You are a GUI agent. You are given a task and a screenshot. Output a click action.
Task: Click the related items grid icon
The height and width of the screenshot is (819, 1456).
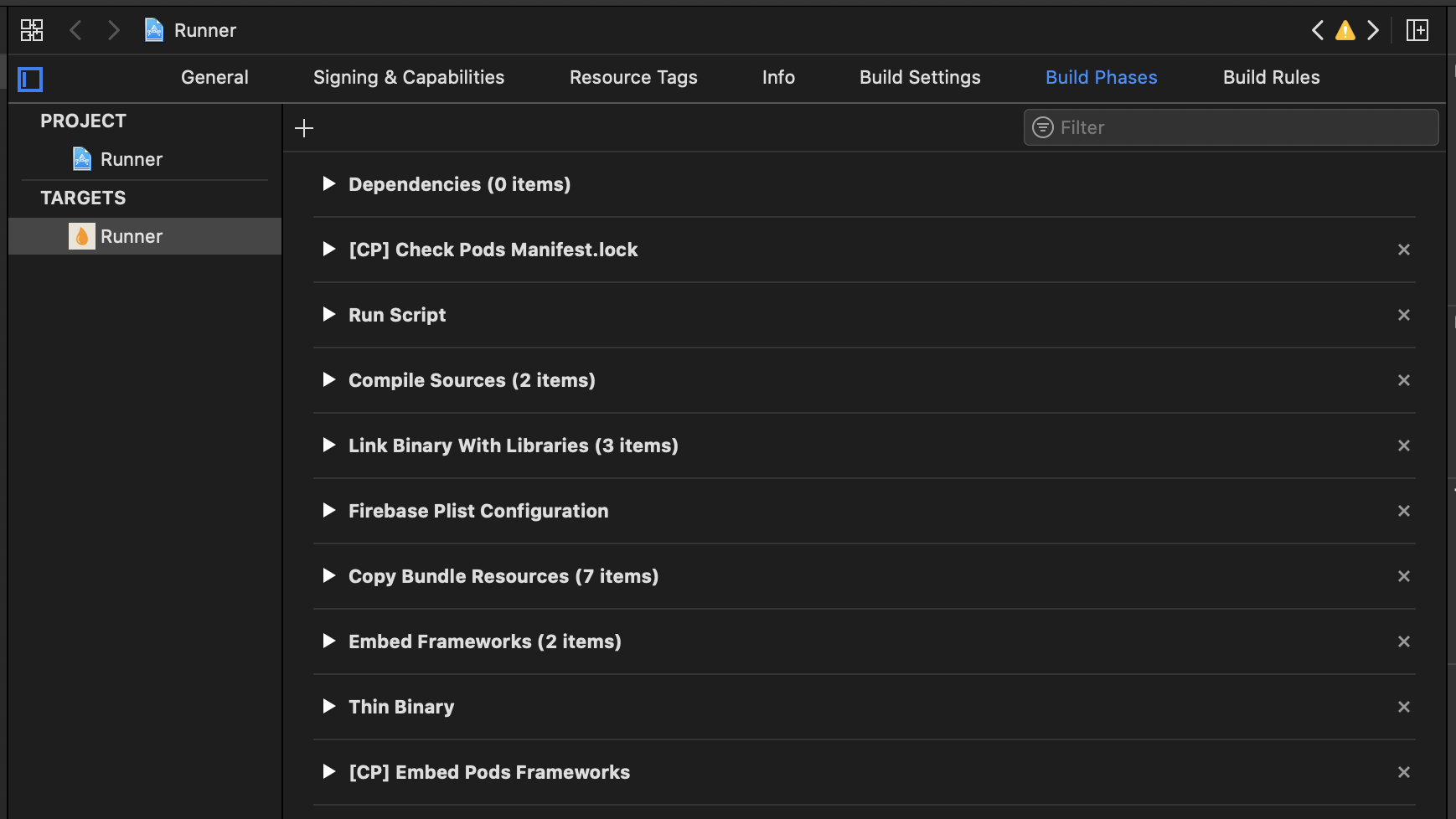coord(31,29)
